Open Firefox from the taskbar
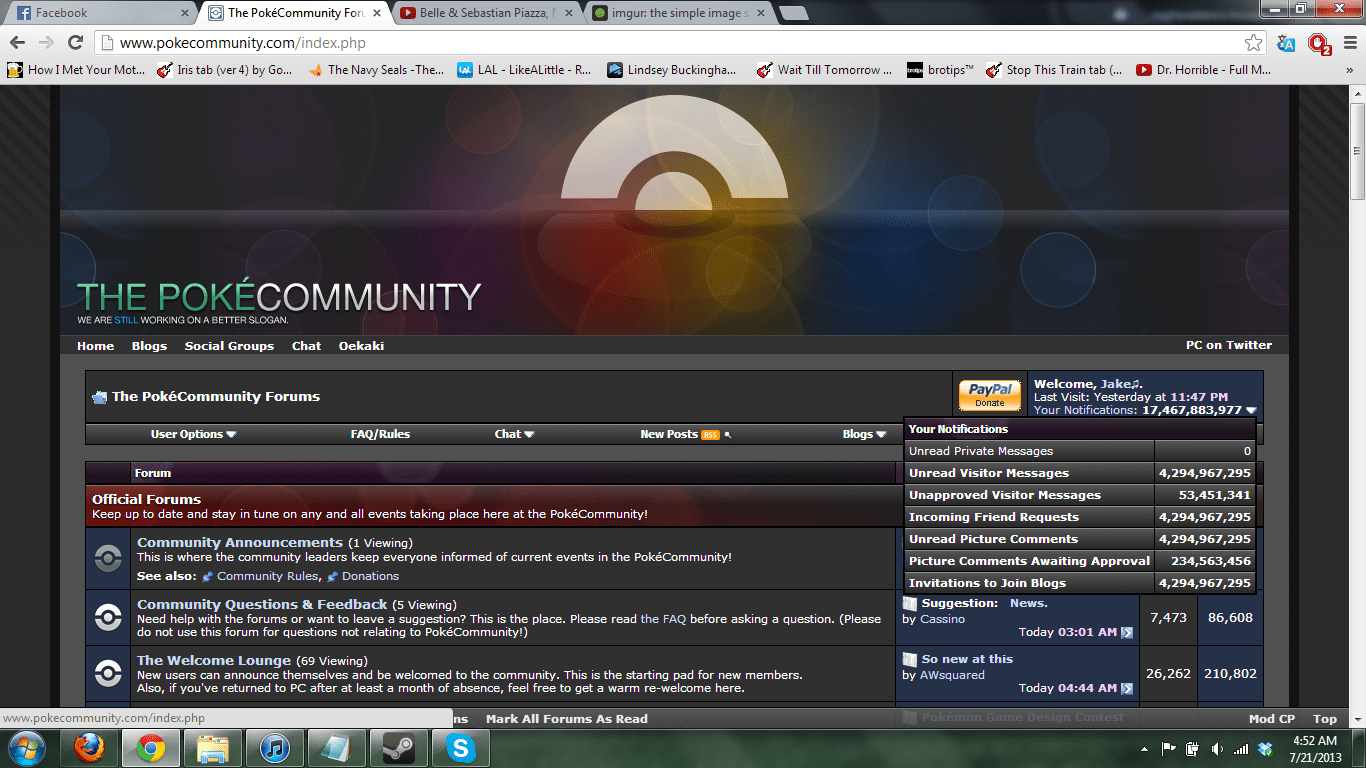The width and height of the screenshot is (1366, 768). pyautogui.click(x=90, y=747)
